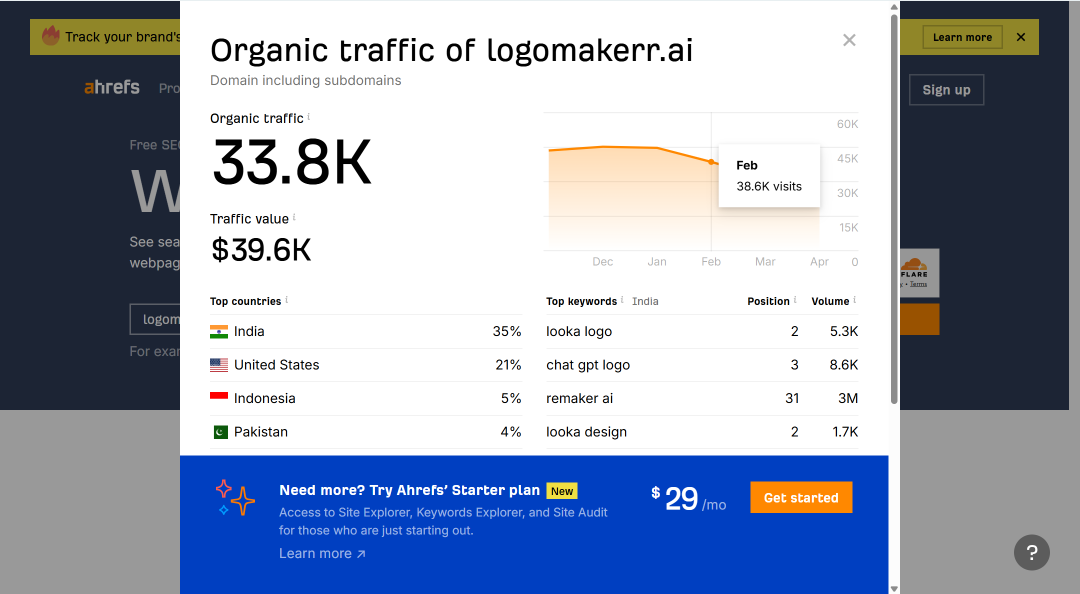Click the Jan label on chart axis
Image resolution: width=1080 pixels, height=594 pixels.
[x=657, y=262]
